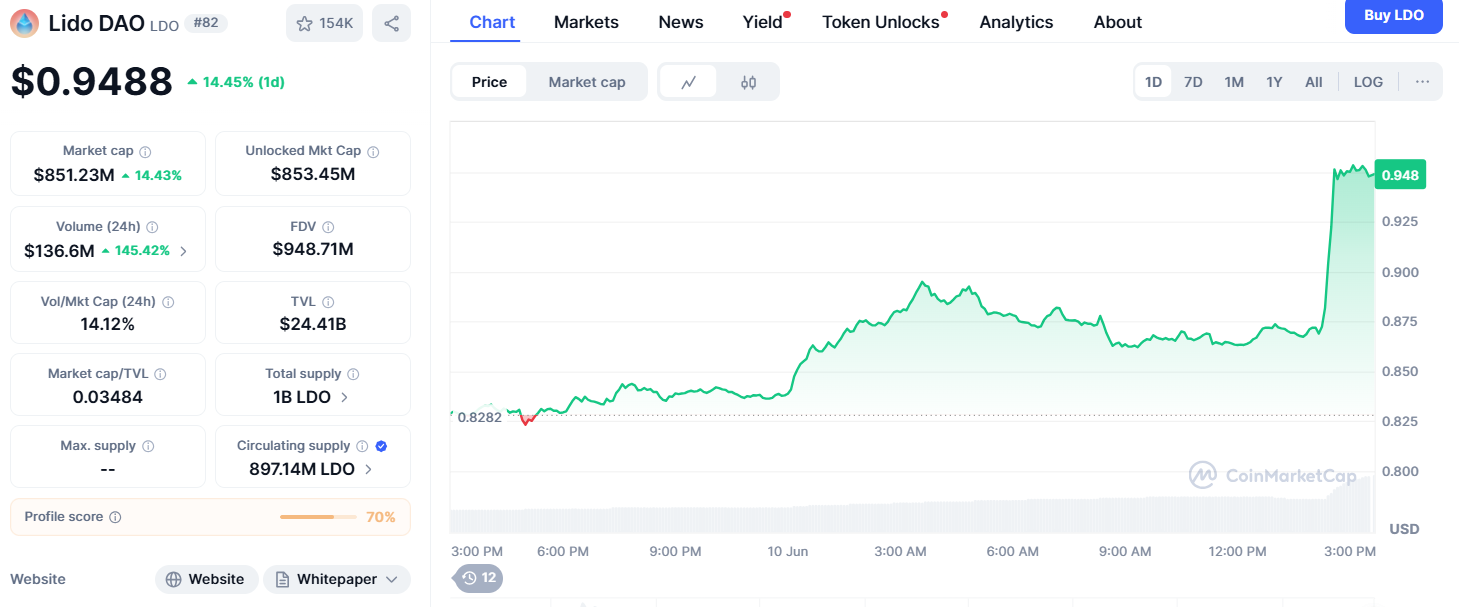Switch to candlestick chart icon

tap(748, 82)
